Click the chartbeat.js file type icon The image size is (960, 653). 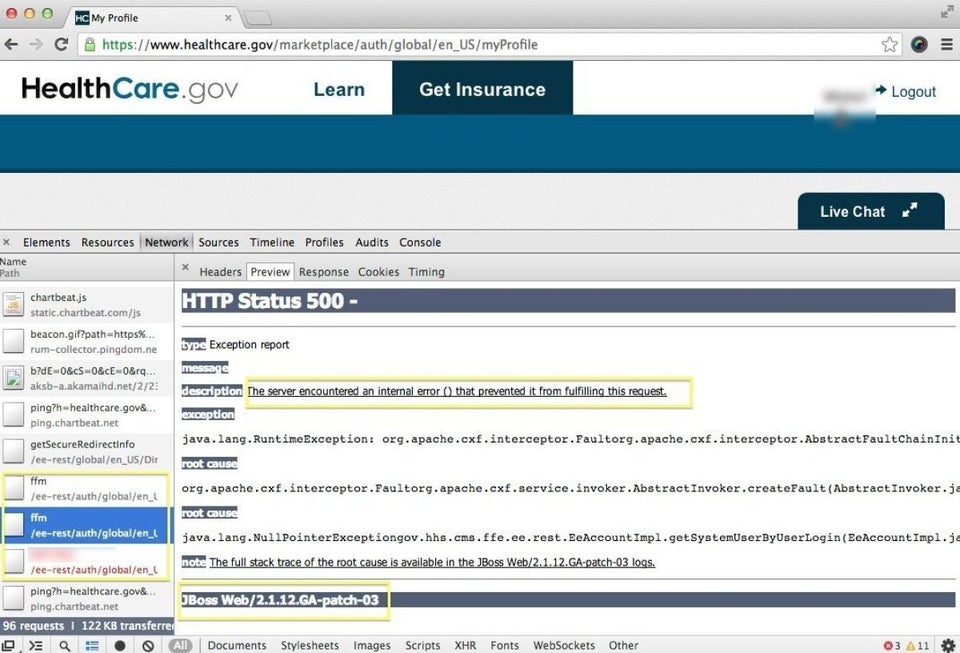pos(13,304)
